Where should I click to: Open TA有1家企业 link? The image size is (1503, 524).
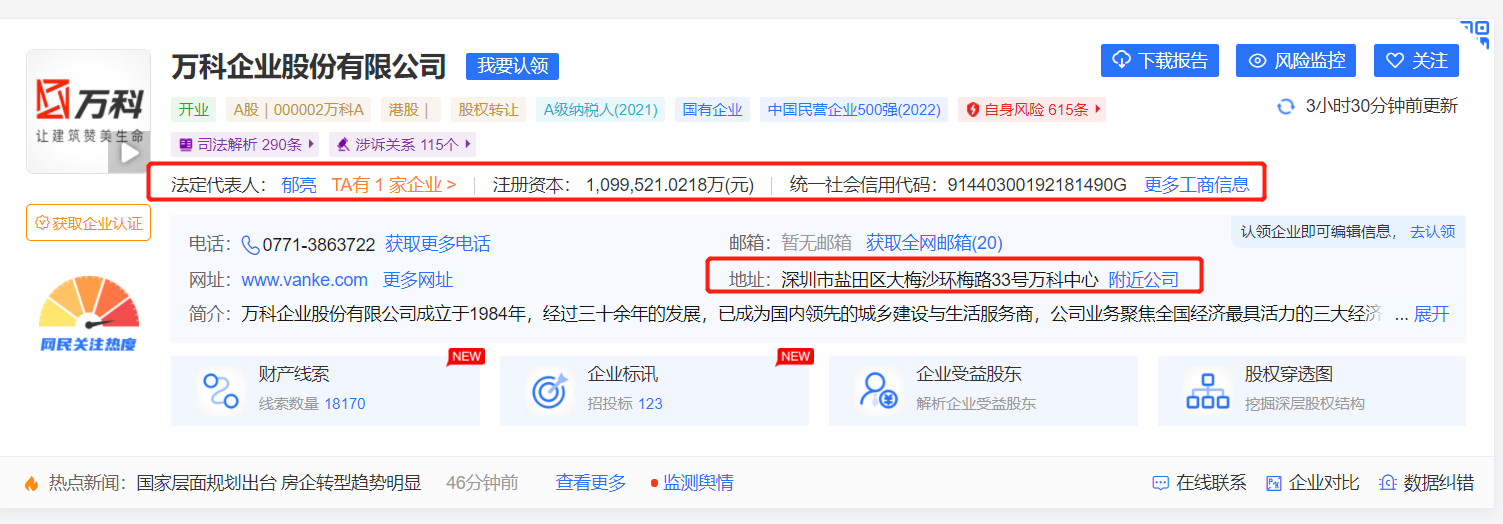coord(394,184)
